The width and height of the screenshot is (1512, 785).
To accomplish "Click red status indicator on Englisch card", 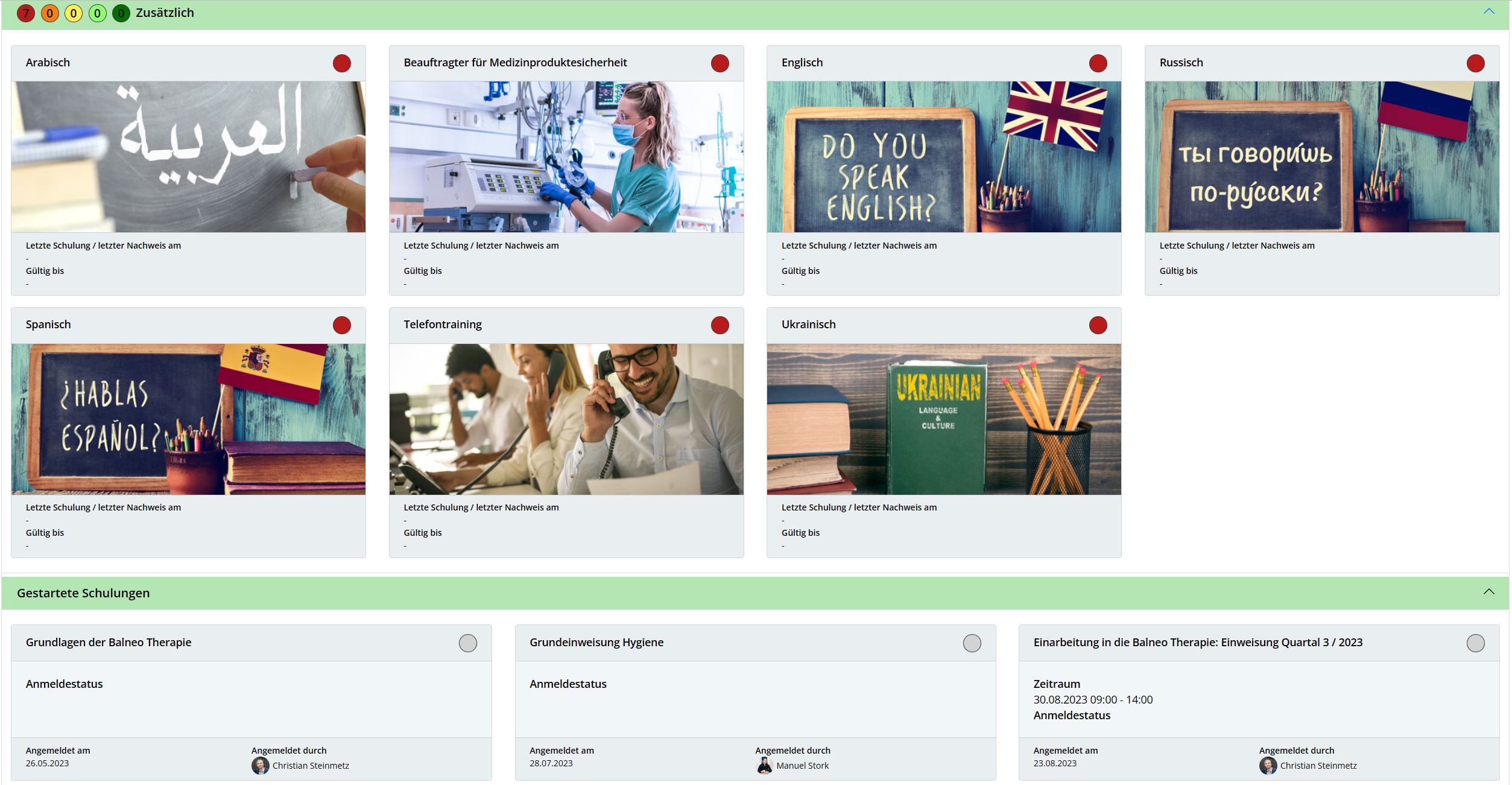I will tap(1098, 63).
